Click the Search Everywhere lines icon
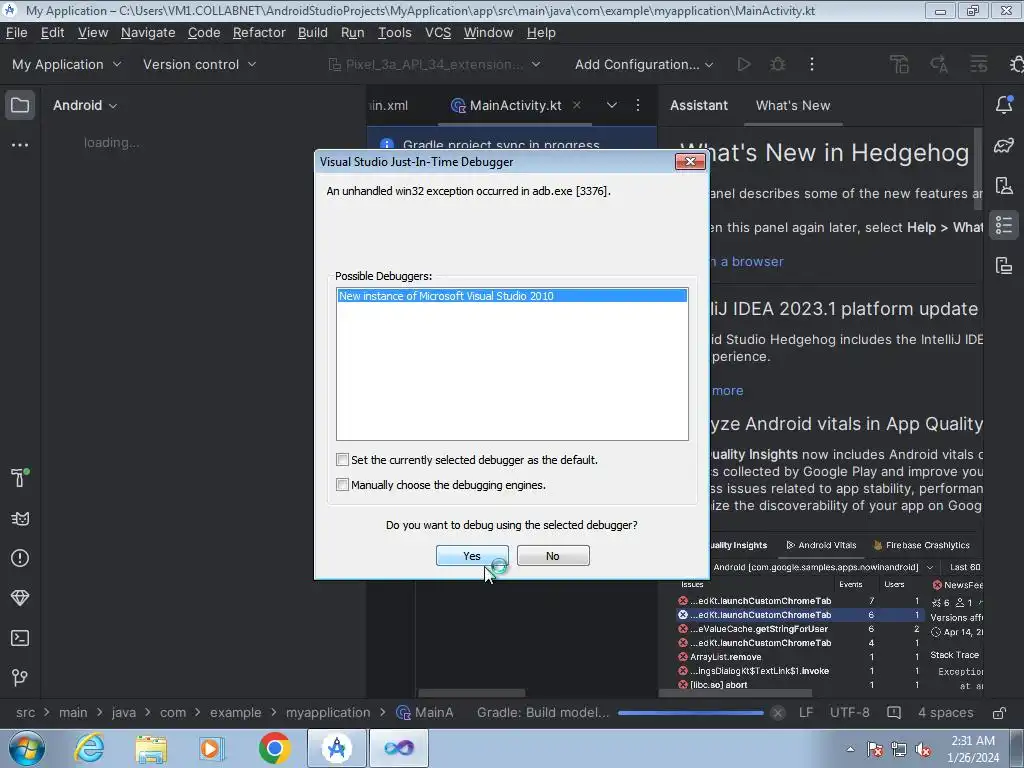Image resolution: width=1024 pixels, height=768 pixels. pos(978,64)
